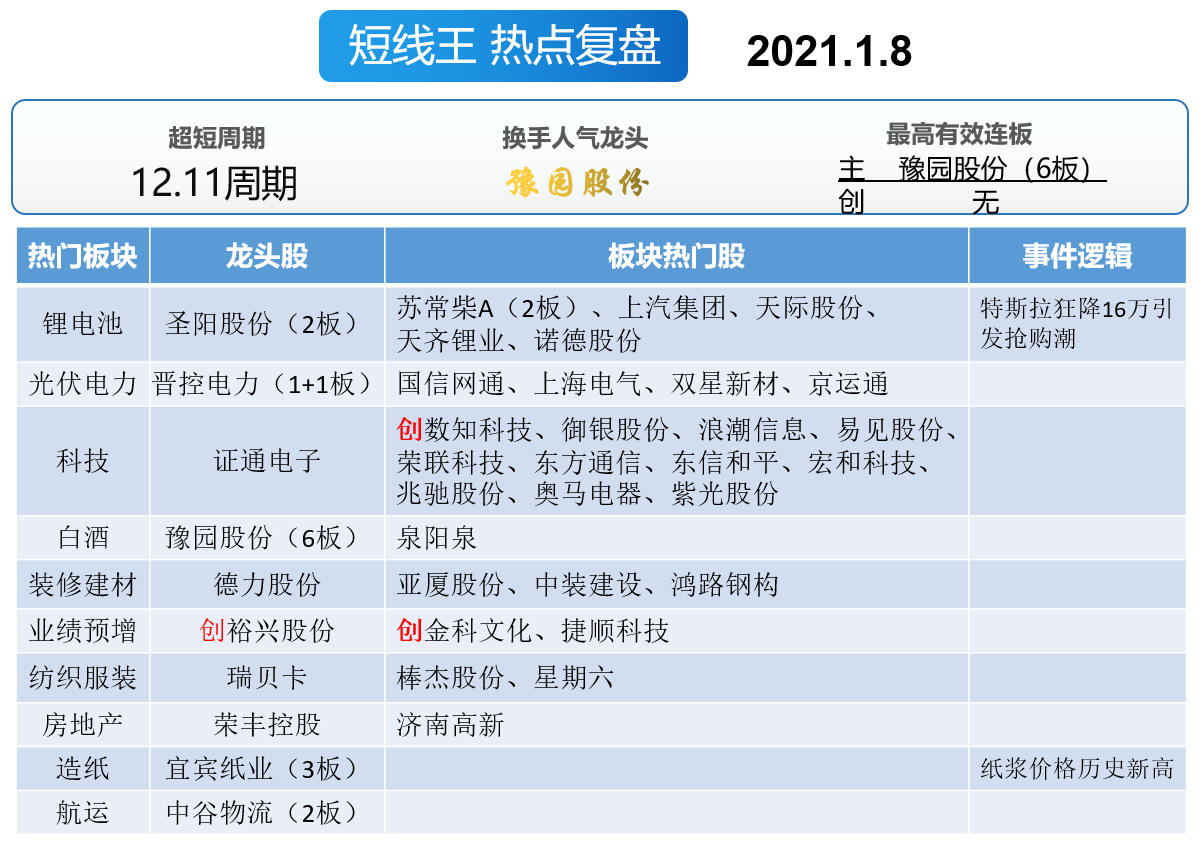Click the 短线王 热点复盘 title banner
1199x846 pixels.
503,46
